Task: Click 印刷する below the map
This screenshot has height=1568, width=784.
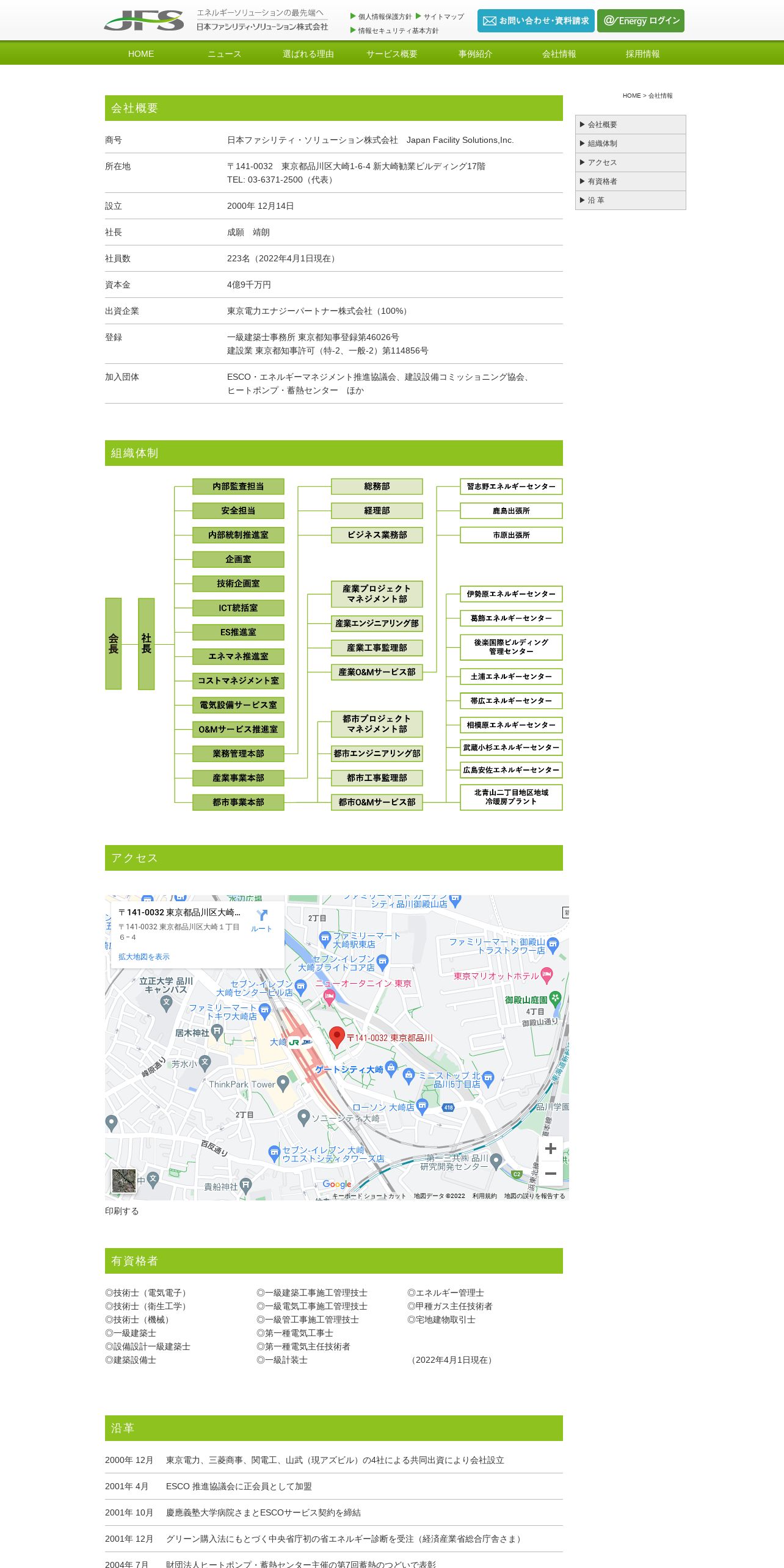Action: [x=122, y=1211]
